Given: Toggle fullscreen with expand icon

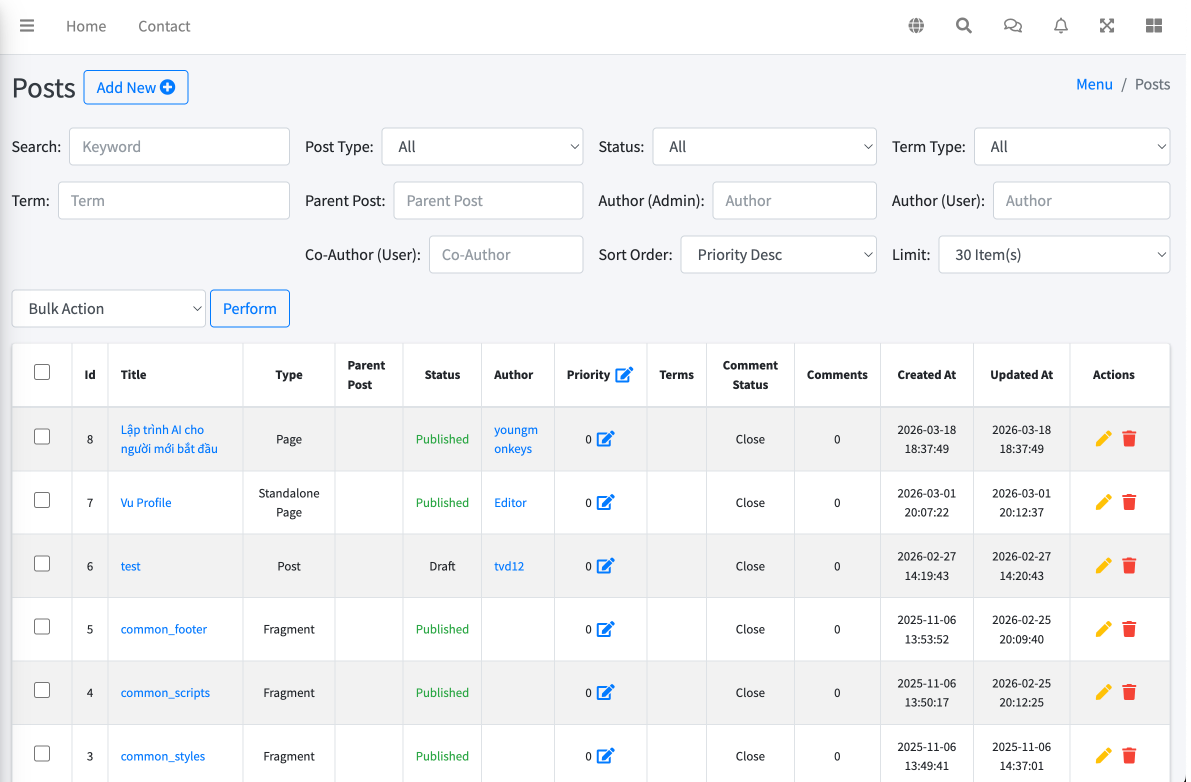Looking at the screenshot, I should 1107,26.
